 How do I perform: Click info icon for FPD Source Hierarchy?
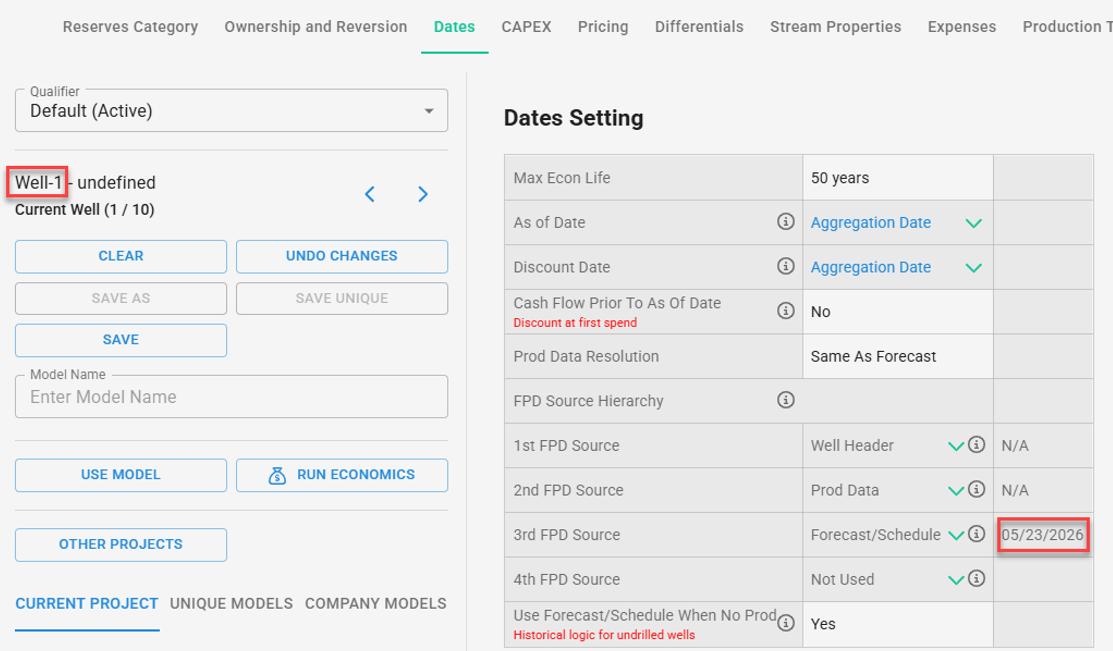coord(786,401)
